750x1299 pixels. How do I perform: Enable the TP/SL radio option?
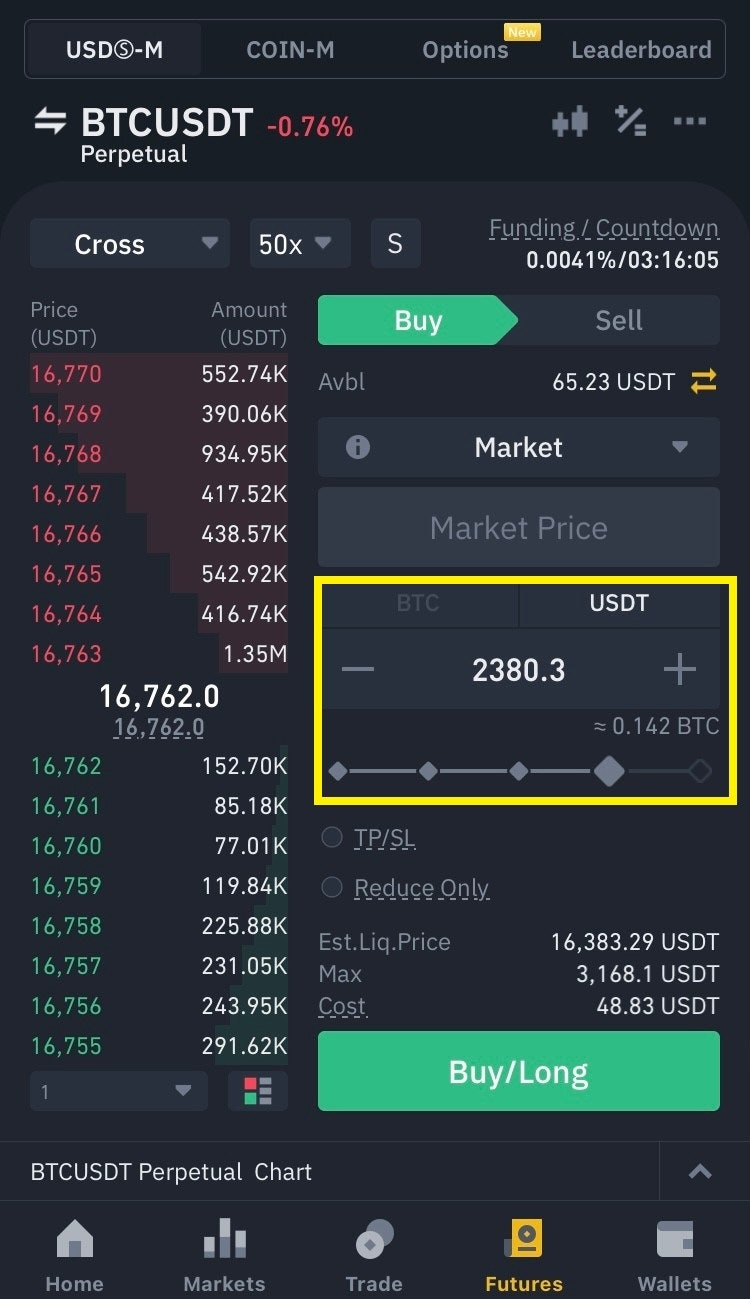332,838
